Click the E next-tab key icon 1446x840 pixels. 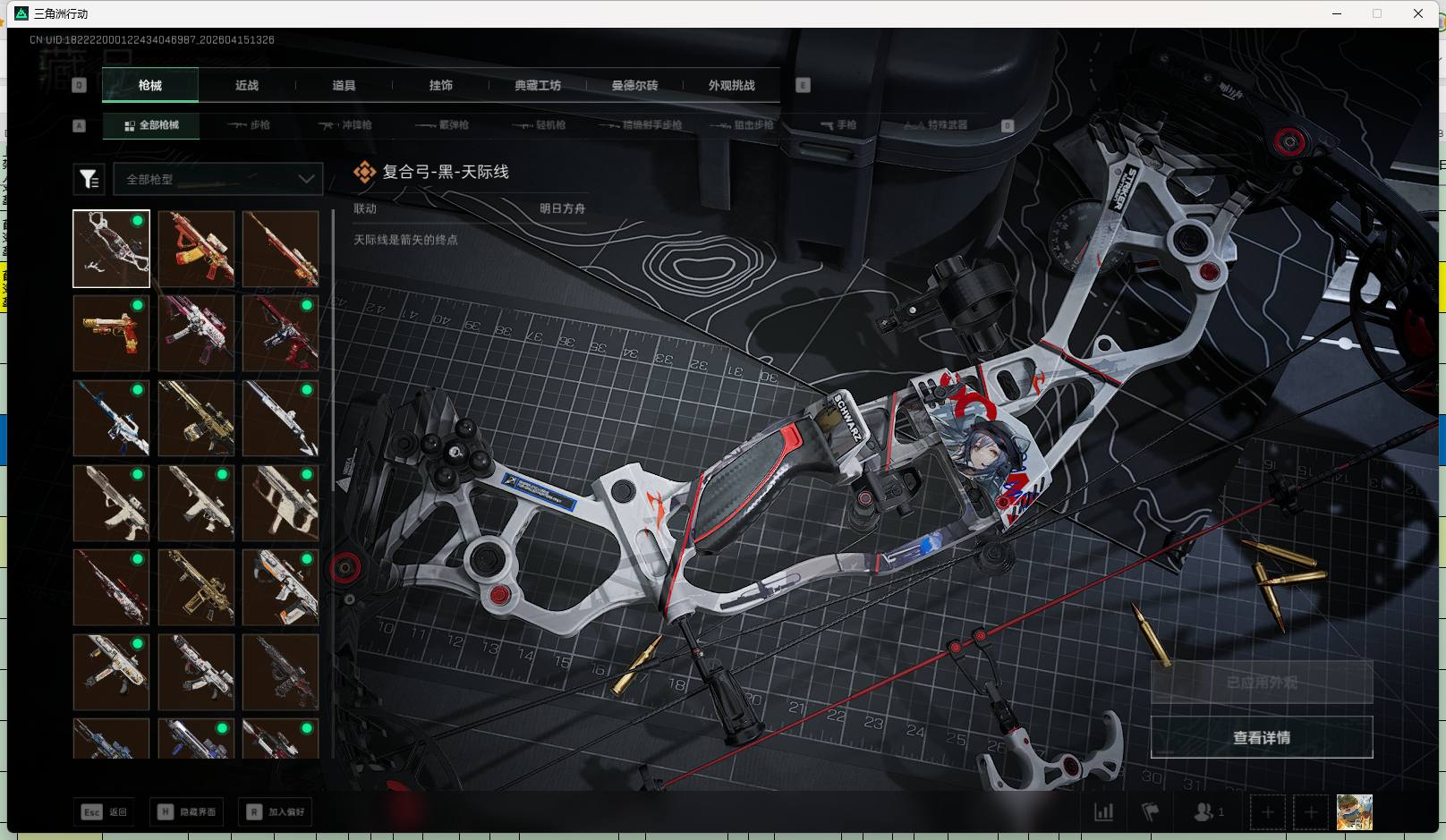pos(803,85)
